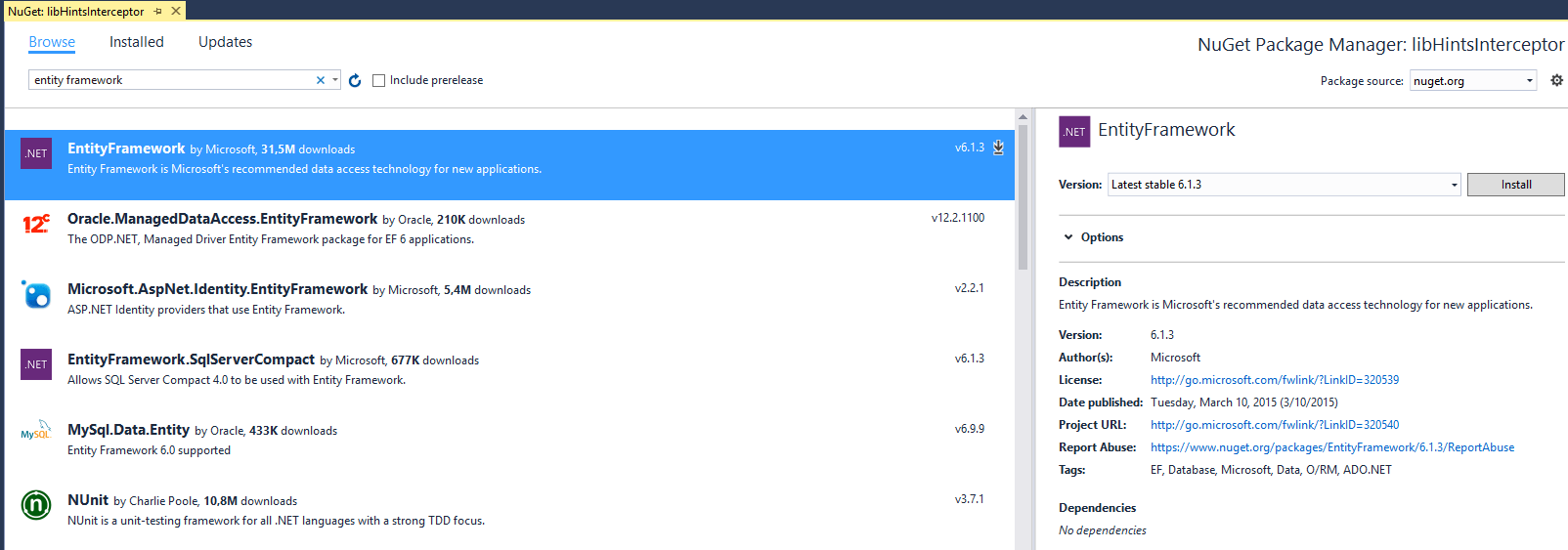The image size is (1568, 550).
Task: Select the NuGet: libHintsInterceptor document tab
Action: click(76, 12)
